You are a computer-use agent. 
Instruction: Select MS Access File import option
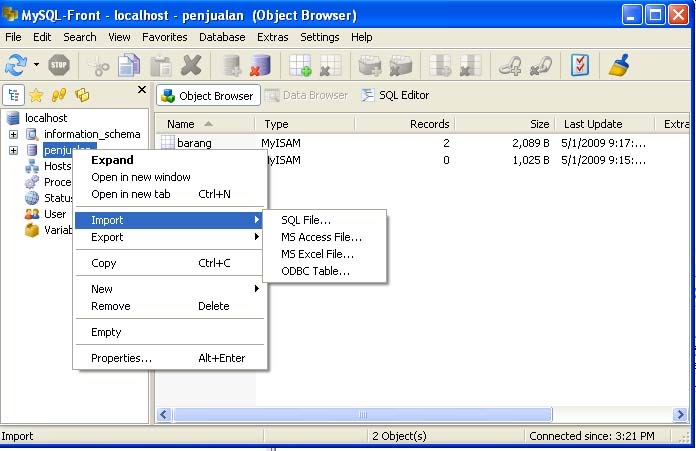325,237
